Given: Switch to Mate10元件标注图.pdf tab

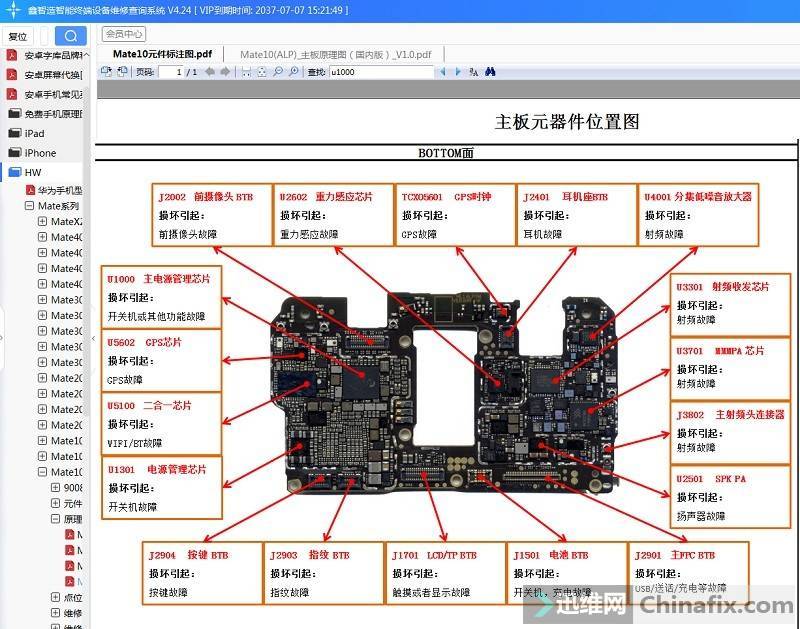Looking at the screenshot, I should [x=162, y=54].
